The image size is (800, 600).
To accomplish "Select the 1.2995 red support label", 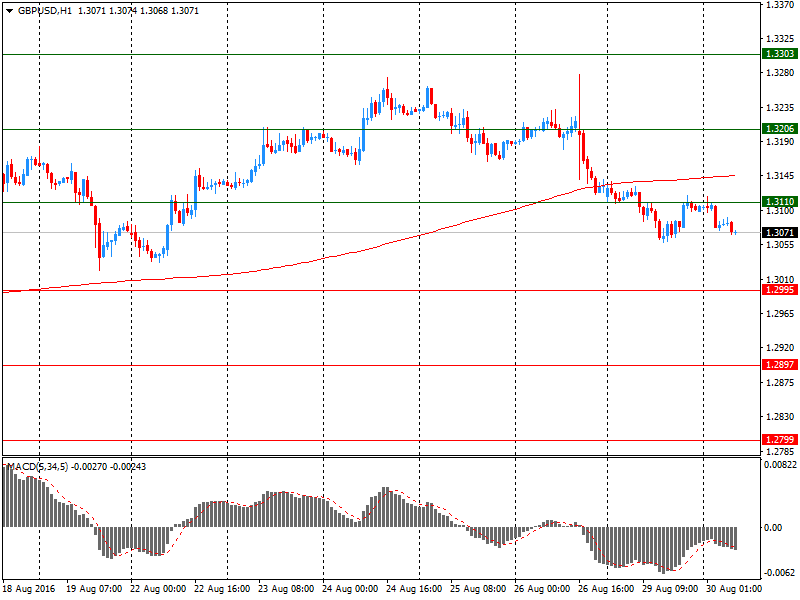I will 780,290.
